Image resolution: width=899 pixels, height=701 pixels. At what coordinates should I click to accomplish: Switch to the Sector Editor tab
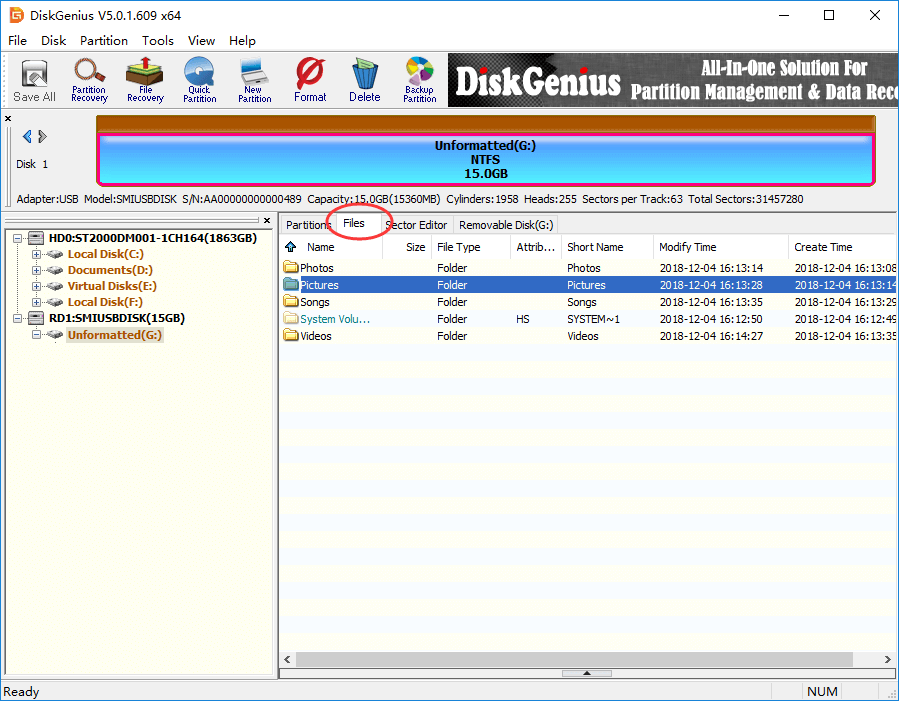click(417, 225)
